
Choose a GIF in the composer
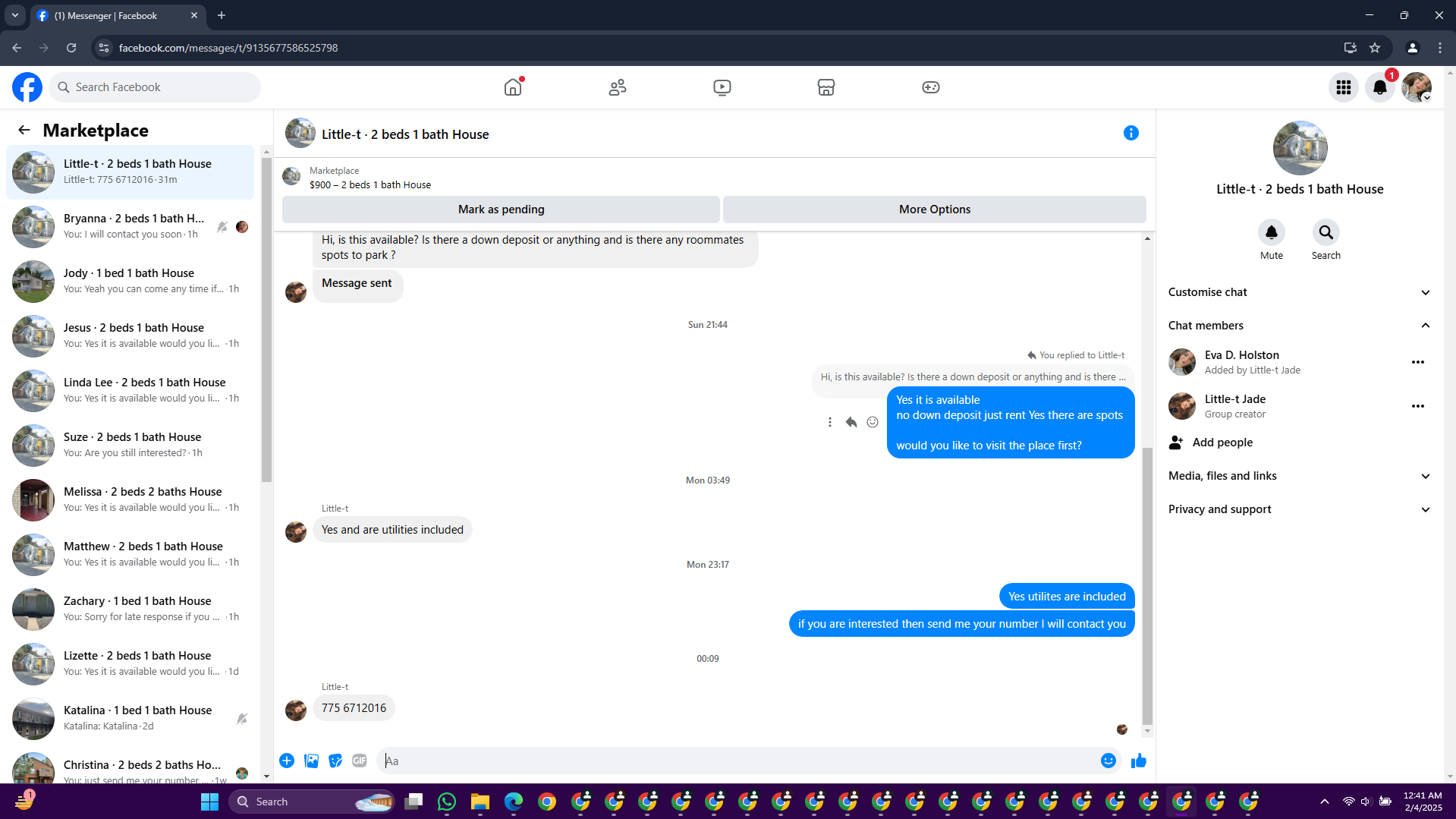click(360, 761)
